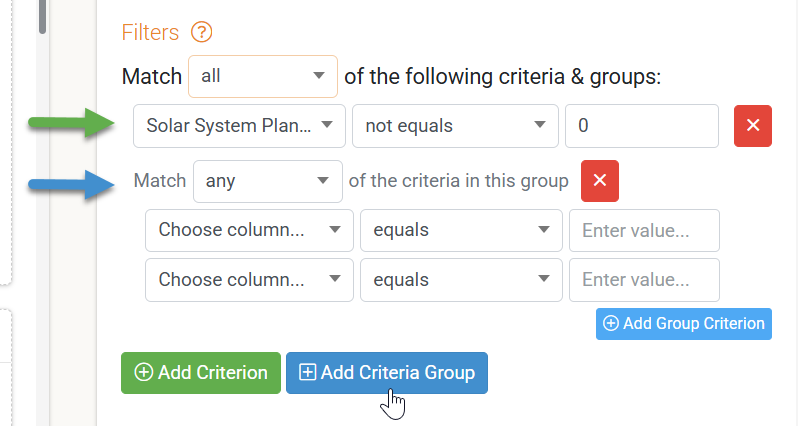798x426 pixels.
Task: Click the blue Add Criteria Group button
Action: 387,373
